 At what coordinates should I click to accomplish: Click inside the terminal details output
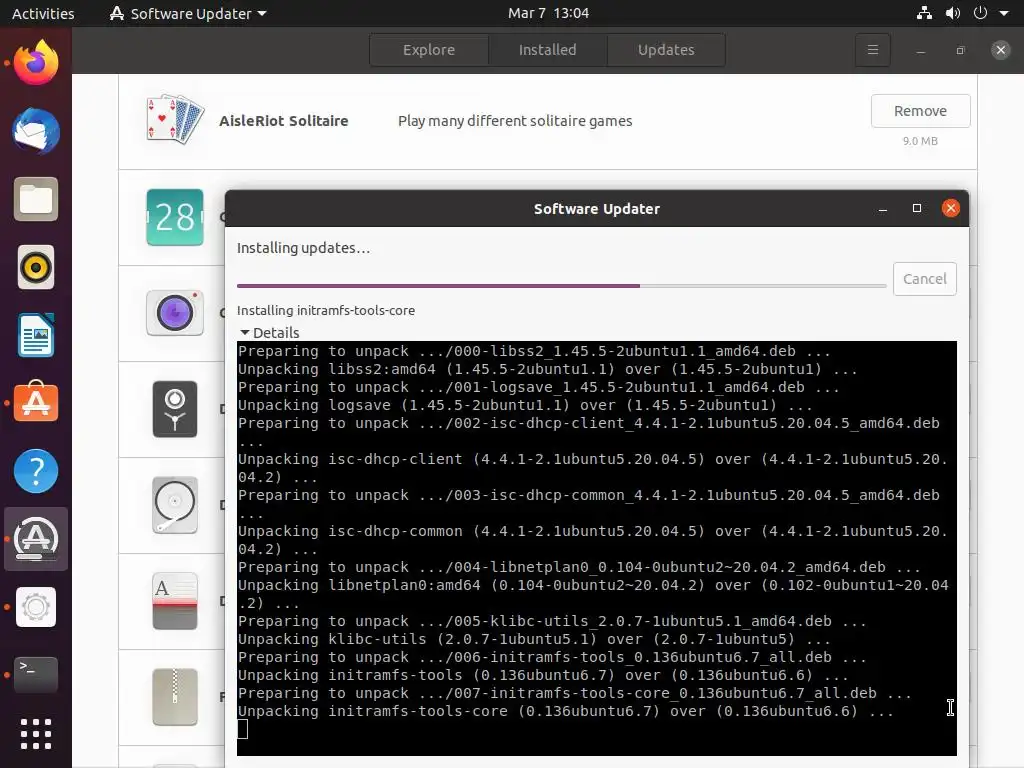click(x=596, y=548)
